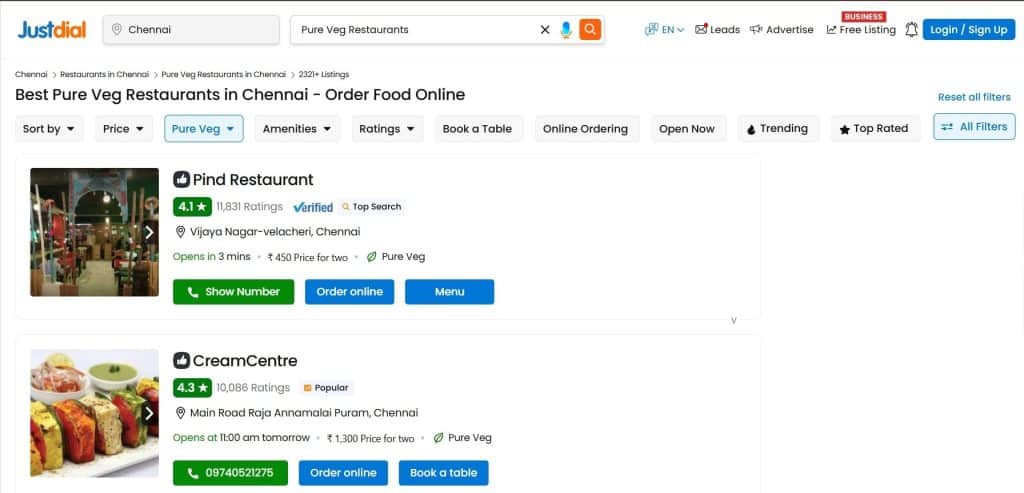
Task: Go to Pure Veg Restaurants in Chennai breadcrumb
Action: click(x=223, y=74)
